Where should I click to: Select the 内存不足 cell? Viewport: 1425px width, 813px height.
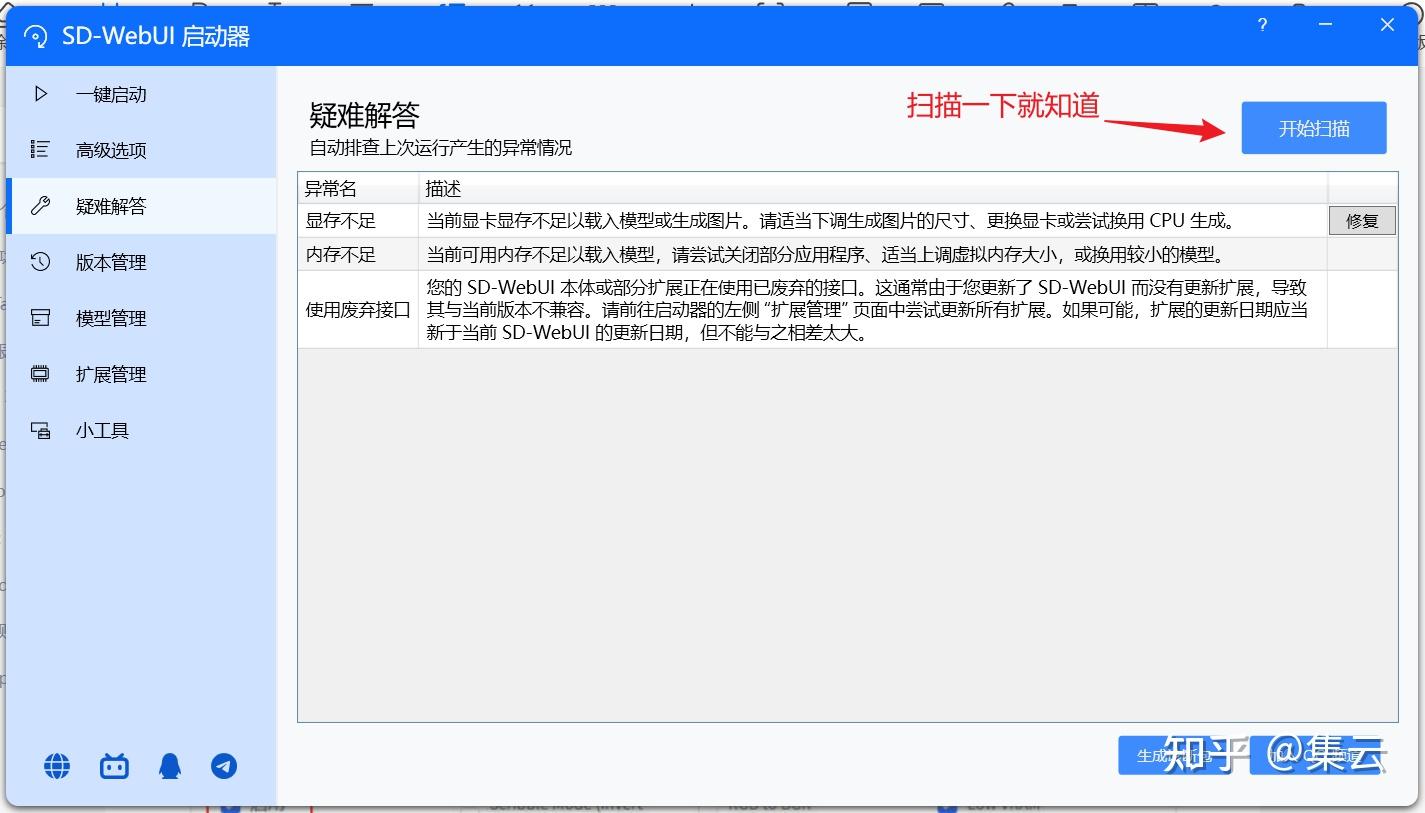point(358,254)
